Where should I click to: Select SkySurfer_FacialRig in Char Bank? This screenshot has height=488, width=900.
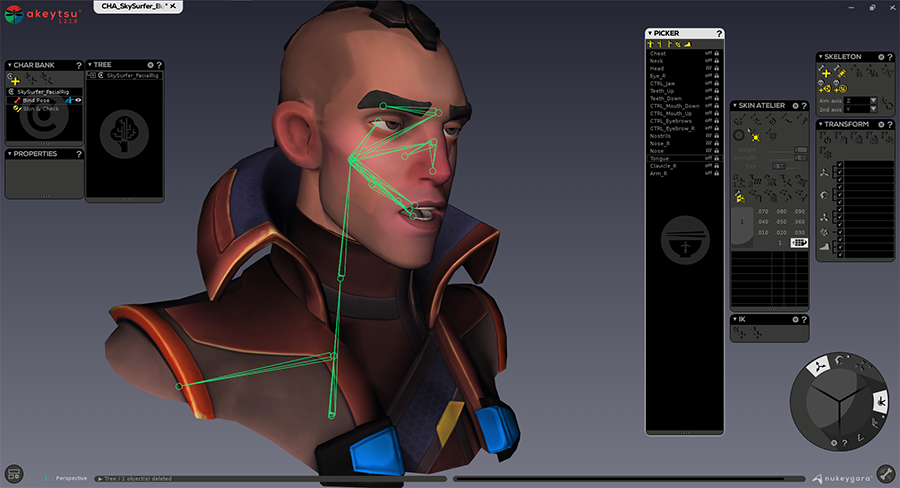[x=43, y=92]
